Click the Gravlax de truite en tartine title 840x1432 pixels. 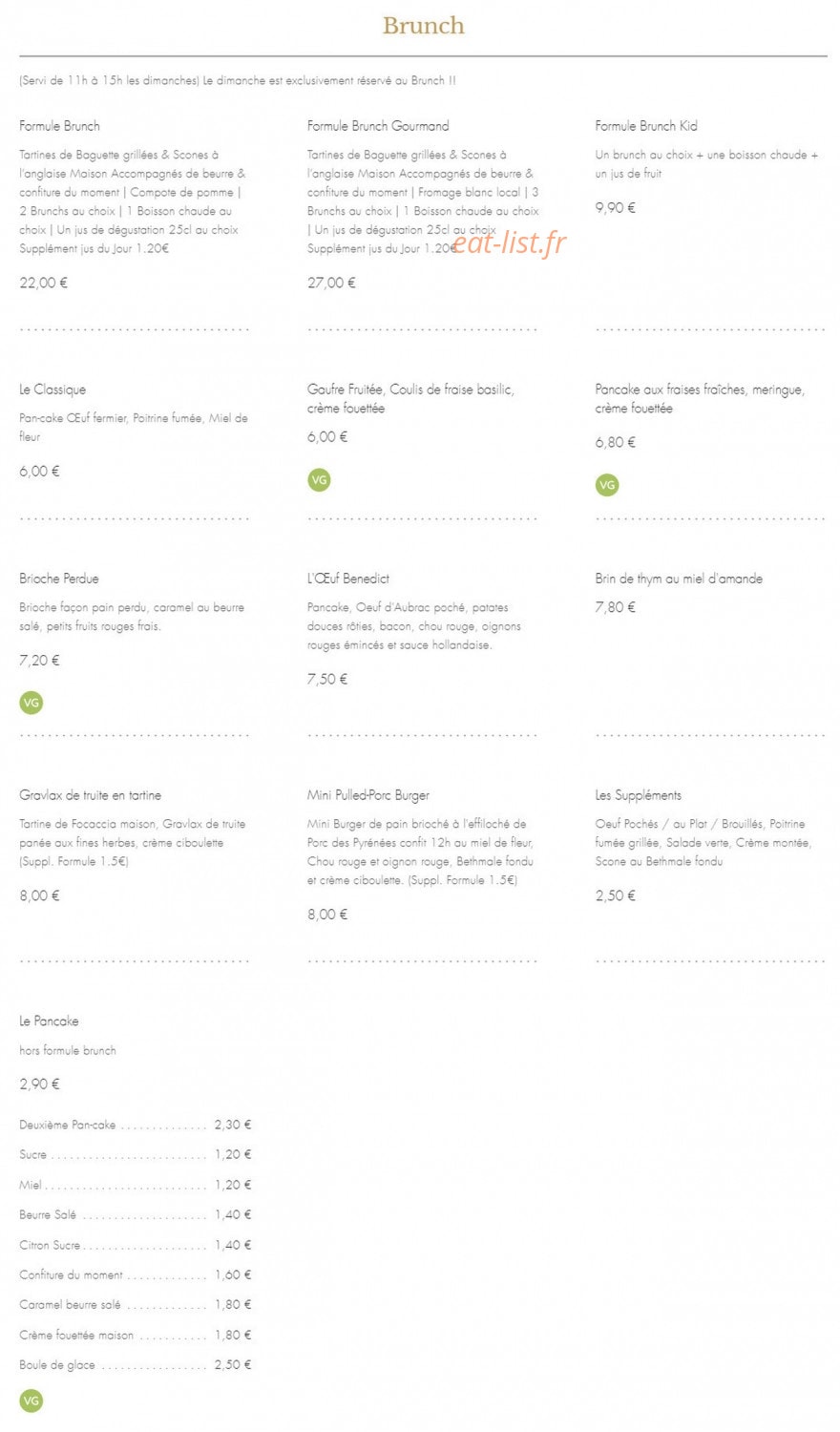[91, 795]
